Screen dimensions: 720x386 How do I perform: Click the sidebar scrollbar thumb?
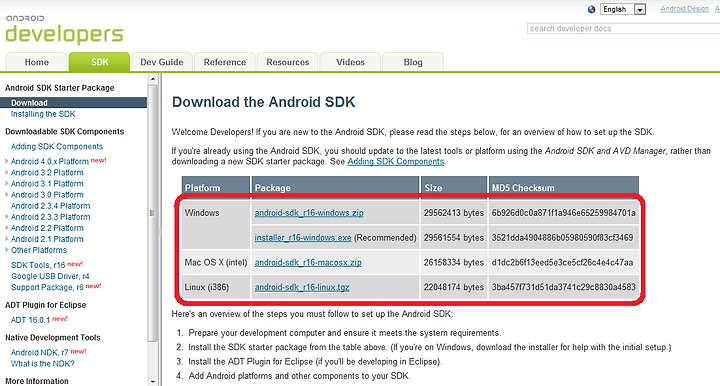(153, 213)
